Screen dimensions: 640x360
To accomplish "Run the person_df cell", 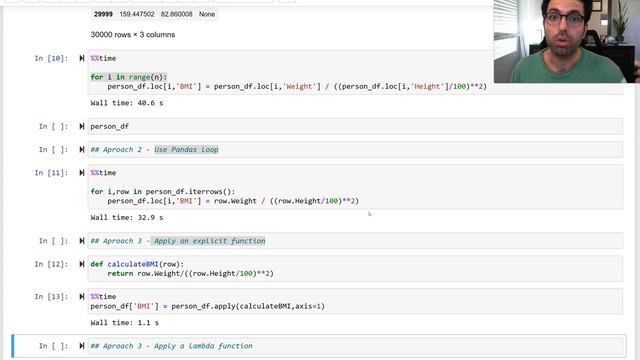I will (82, 127).
